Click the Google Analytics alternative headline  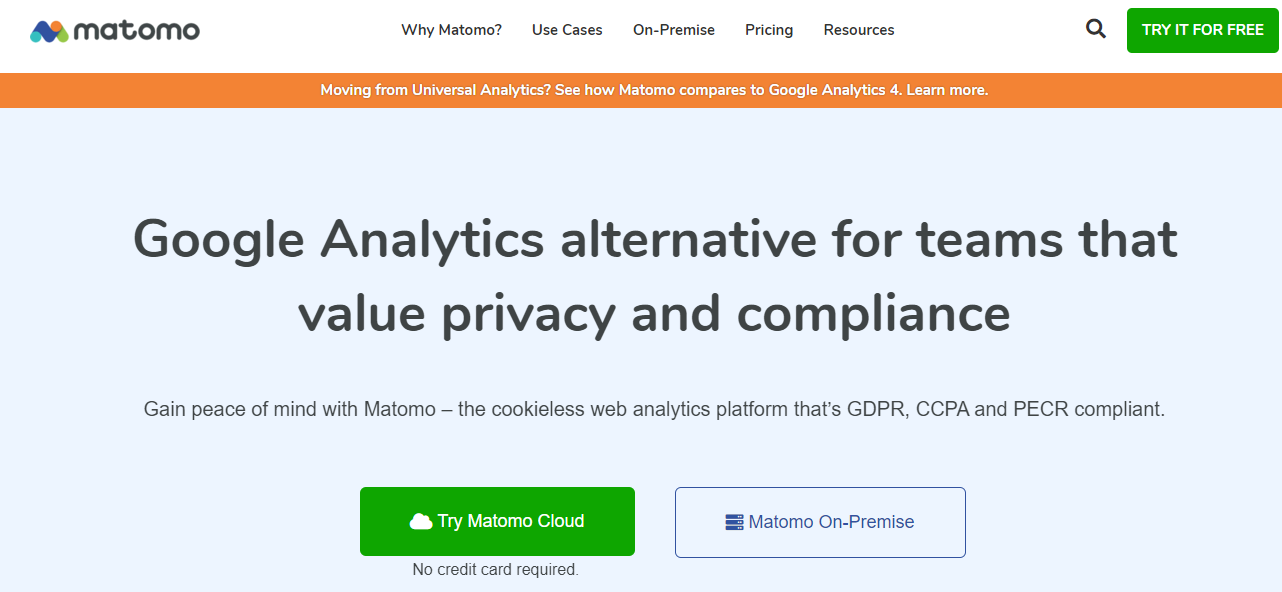tap(655, 276)
